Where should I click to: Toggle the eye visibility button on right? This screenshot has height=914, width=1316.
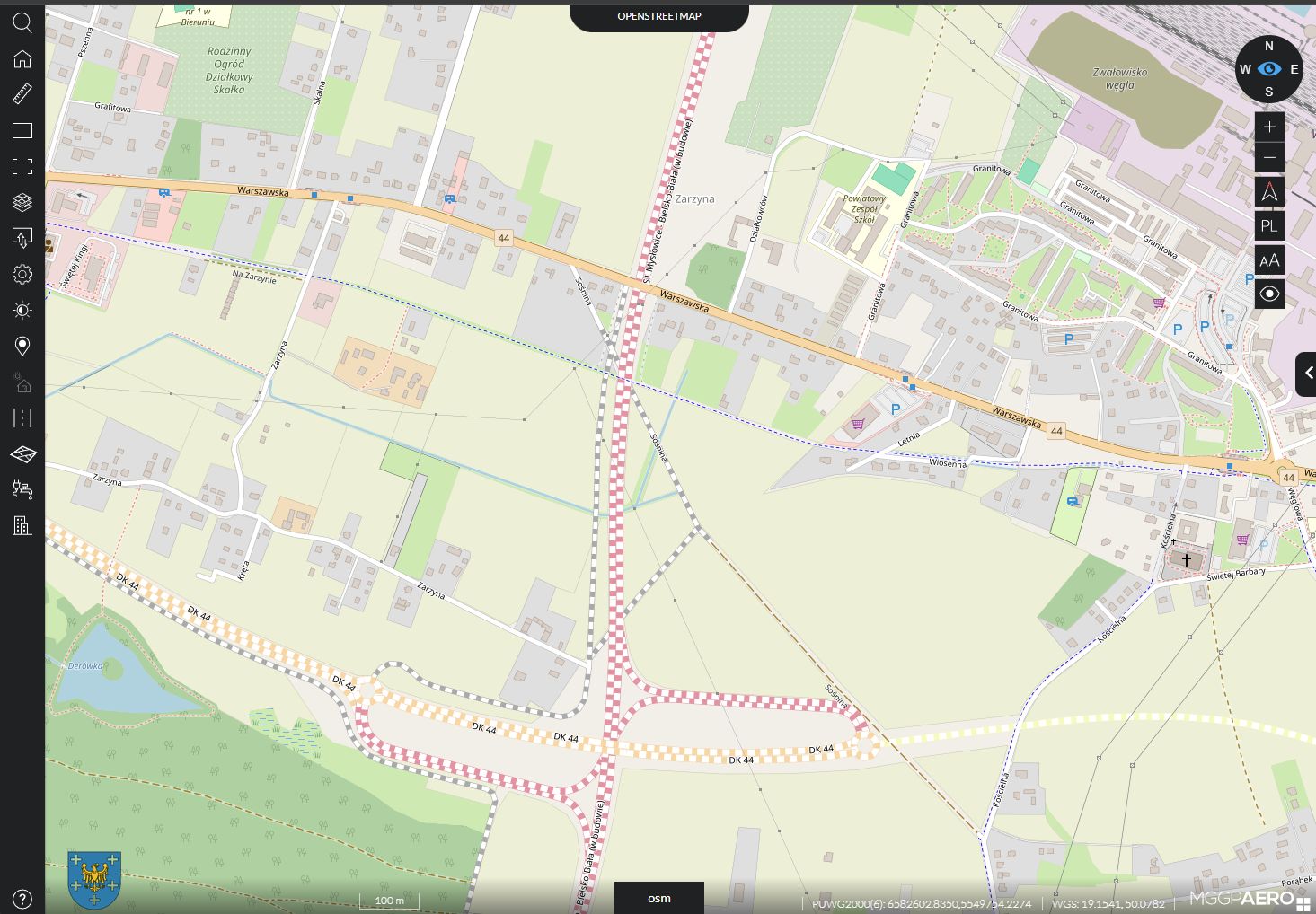click(1268, 294)
